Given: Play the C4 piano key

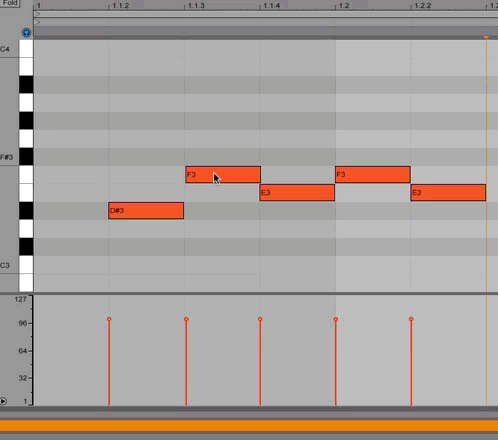Looking at the screenshot, I should pyautogui.click(x=26, y=49).
